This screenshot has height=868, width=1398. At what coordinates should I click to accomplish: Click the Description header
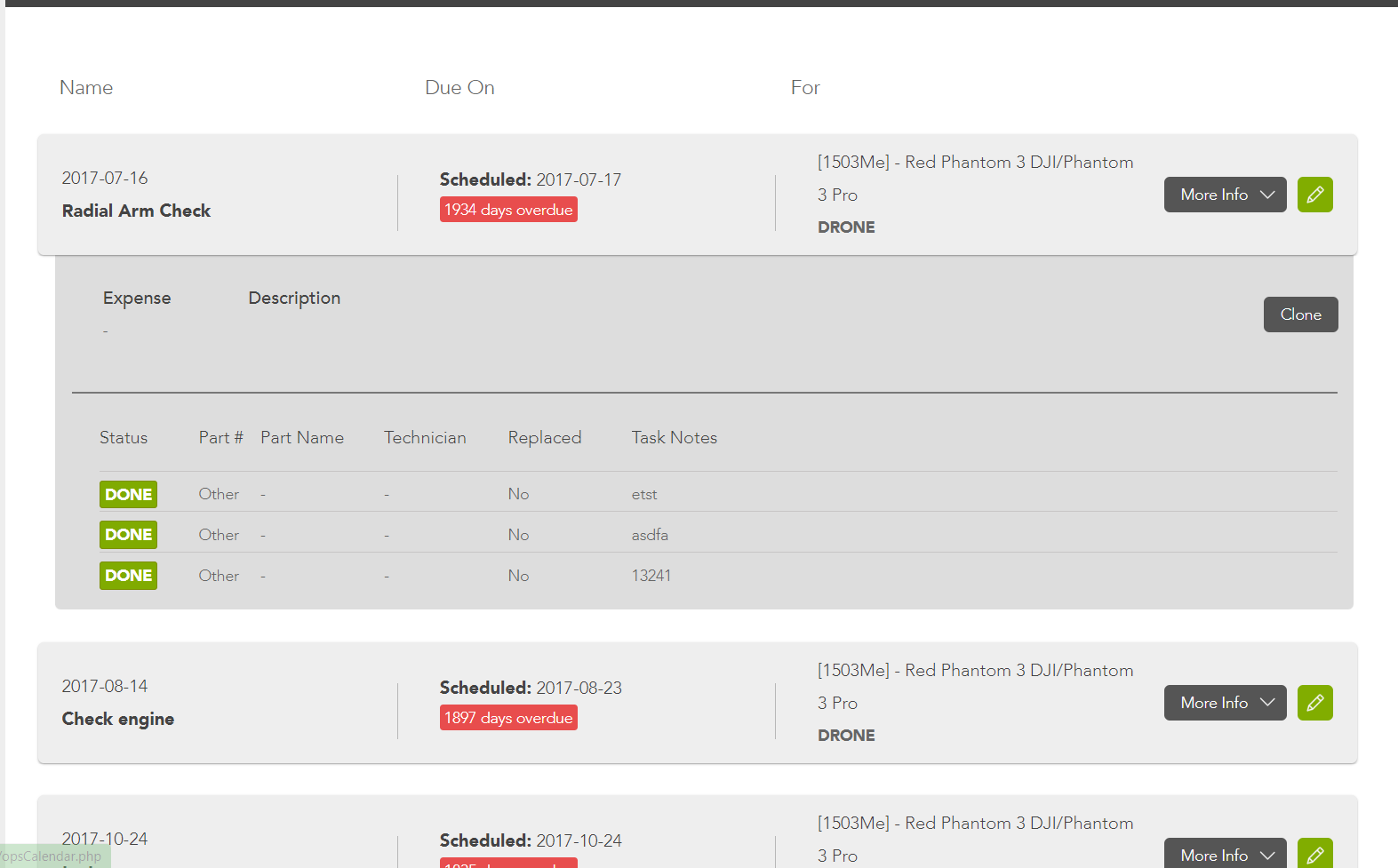pyautogui.click(x=294, y=299)
